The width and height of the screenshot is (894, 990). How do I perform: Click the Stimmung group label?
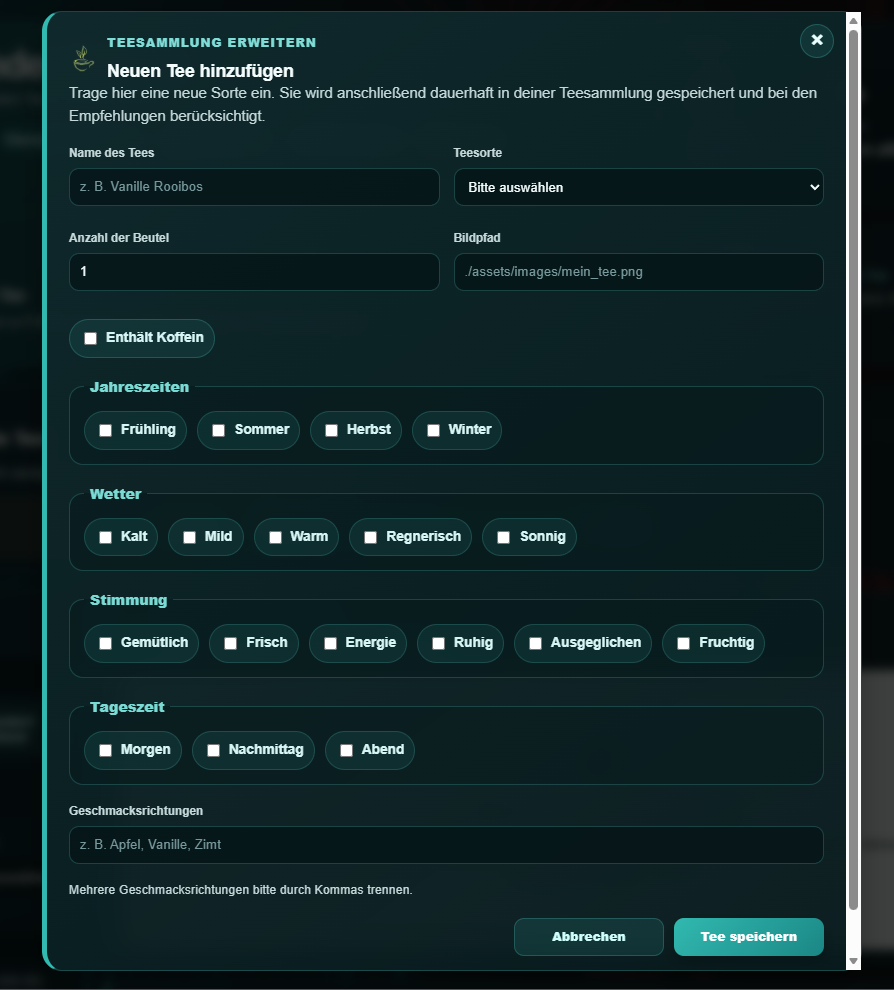[128, 600]
